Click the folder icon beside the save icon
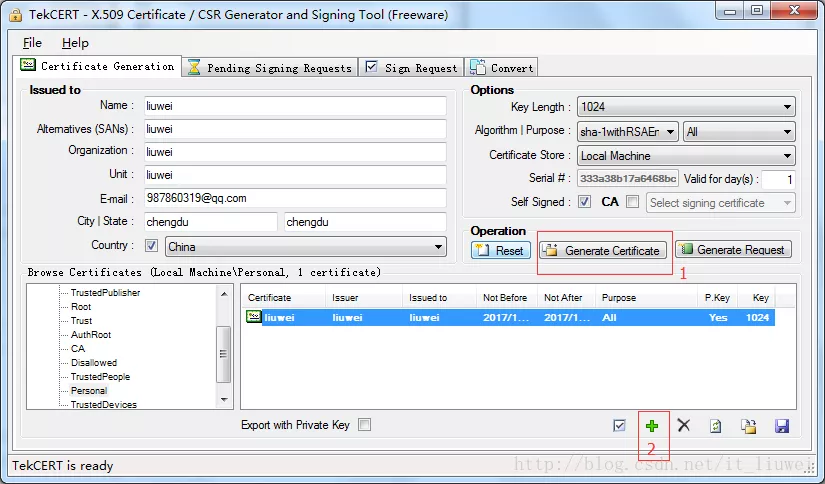825x484 pixels. pyautogui.click(x=748, y=426)
